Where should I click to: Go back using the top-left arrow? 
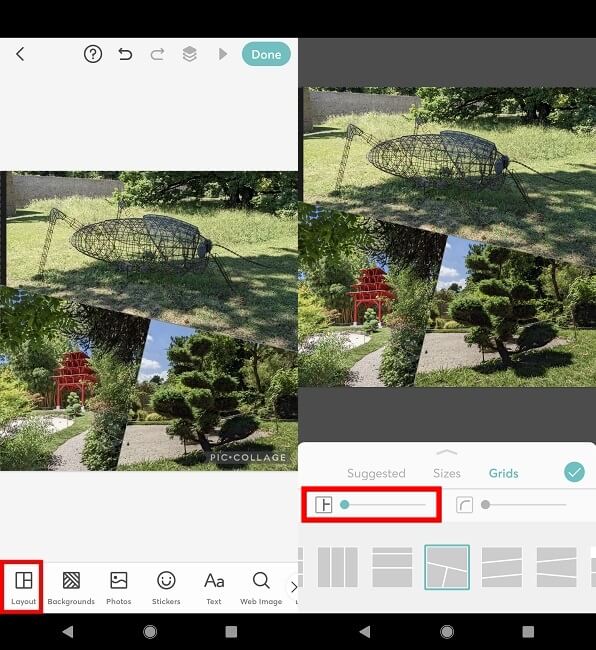[20, 54]
